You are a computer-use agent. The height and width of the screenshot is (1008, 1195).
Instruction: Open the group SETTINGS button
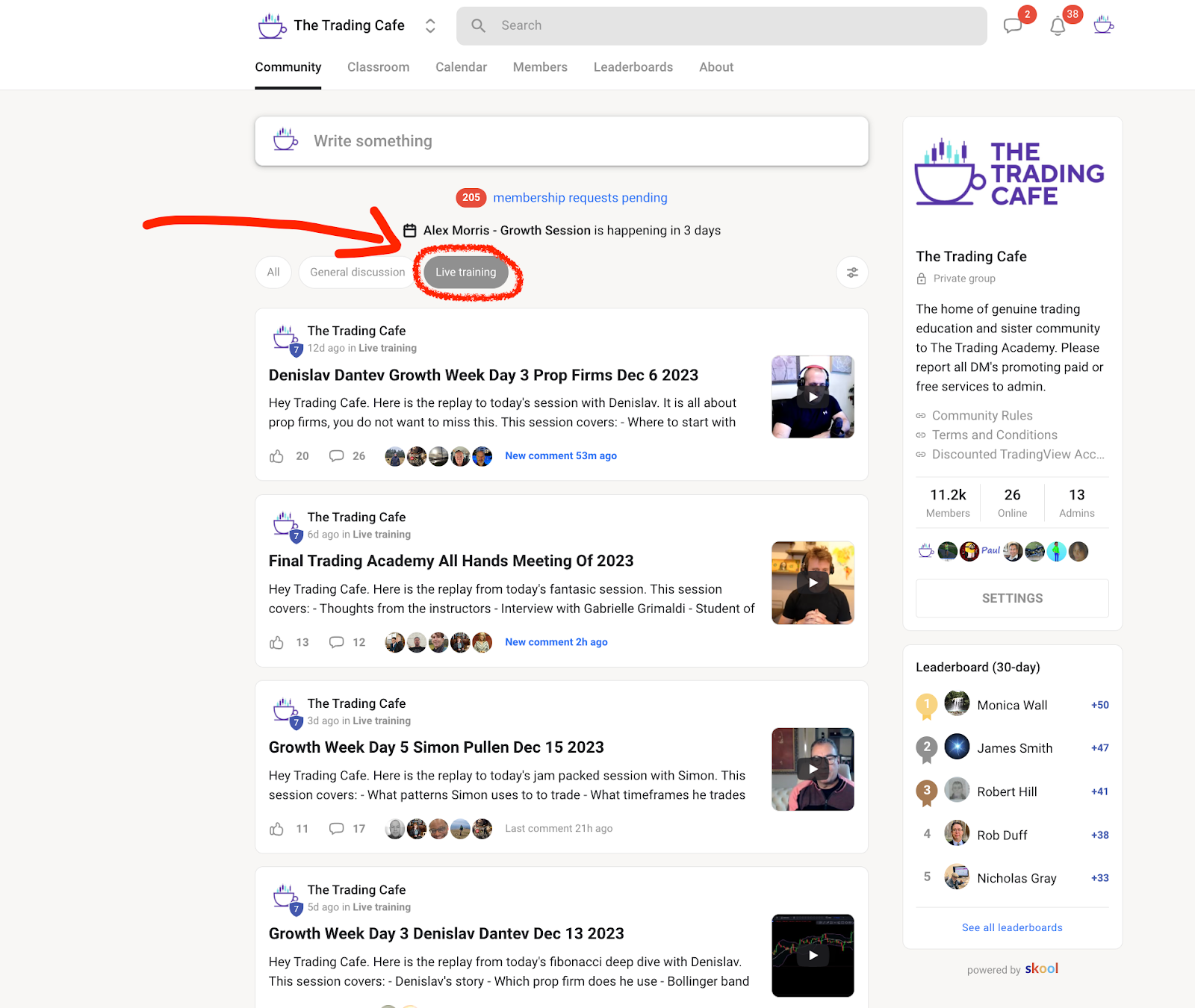(1012, 599)
